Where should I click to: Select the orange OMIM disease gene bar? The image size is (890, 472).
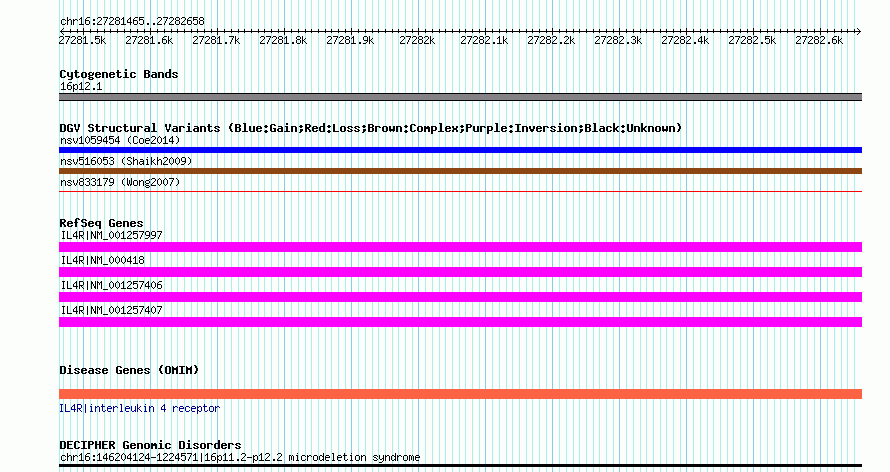pos(460,394)
